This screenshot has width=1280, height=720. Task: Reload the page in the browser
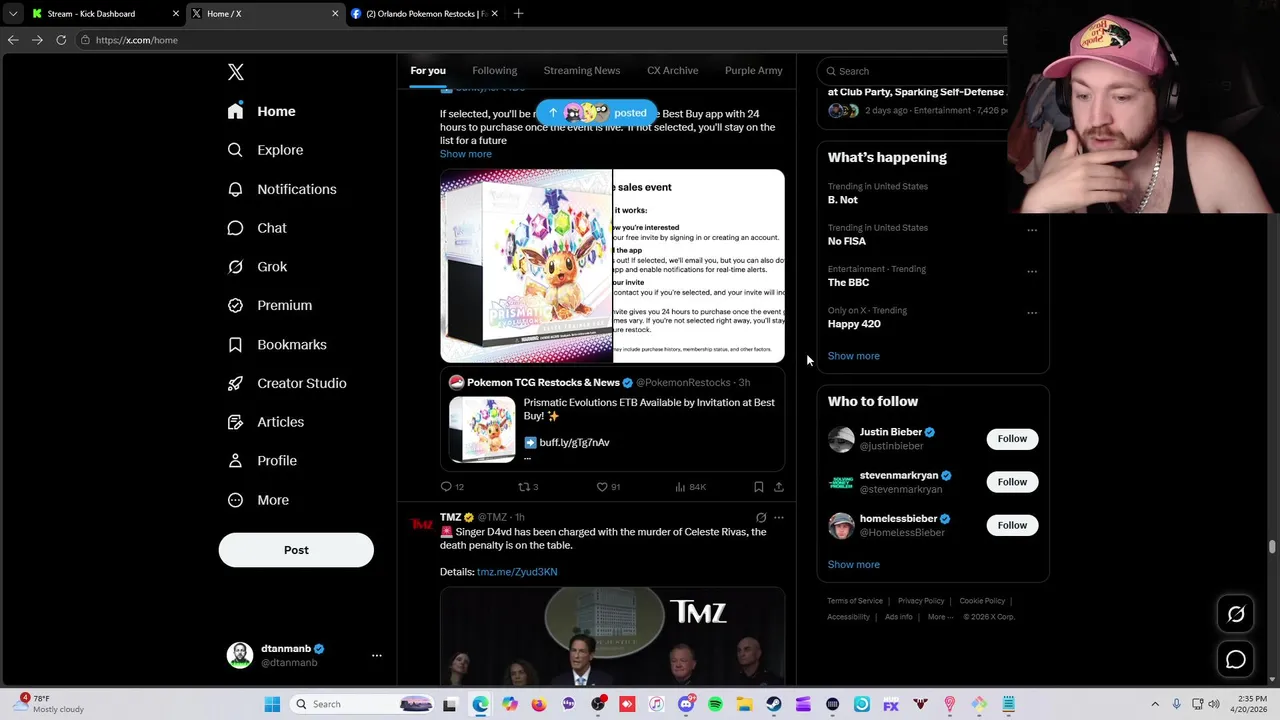[61, 40]
